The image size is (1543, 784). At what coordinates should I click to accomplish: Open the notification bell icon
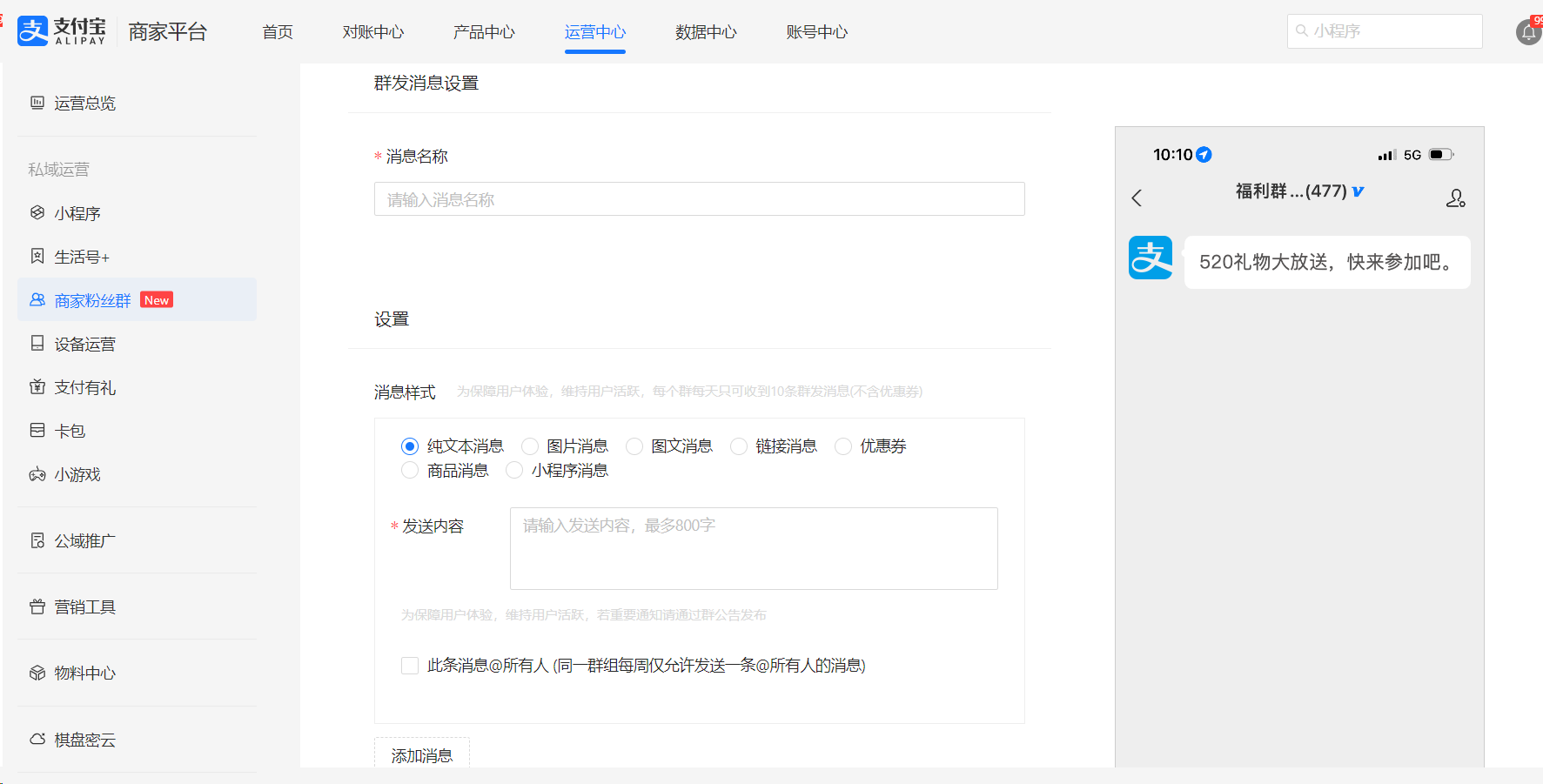1528,33
